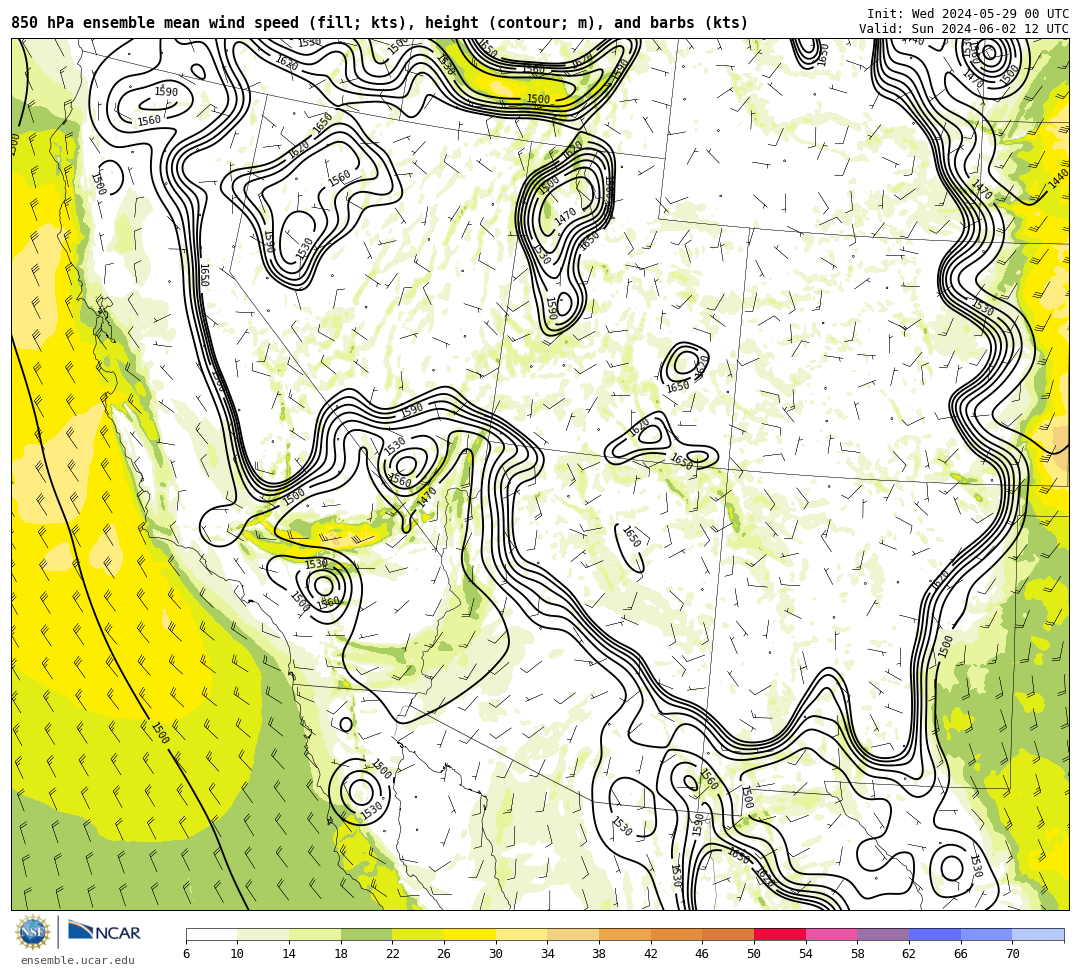The image size is (1080, 973).
Task: Pick the green 18–22 kts legend swatch
Action: pyautogui.click(x=366, y=934)
